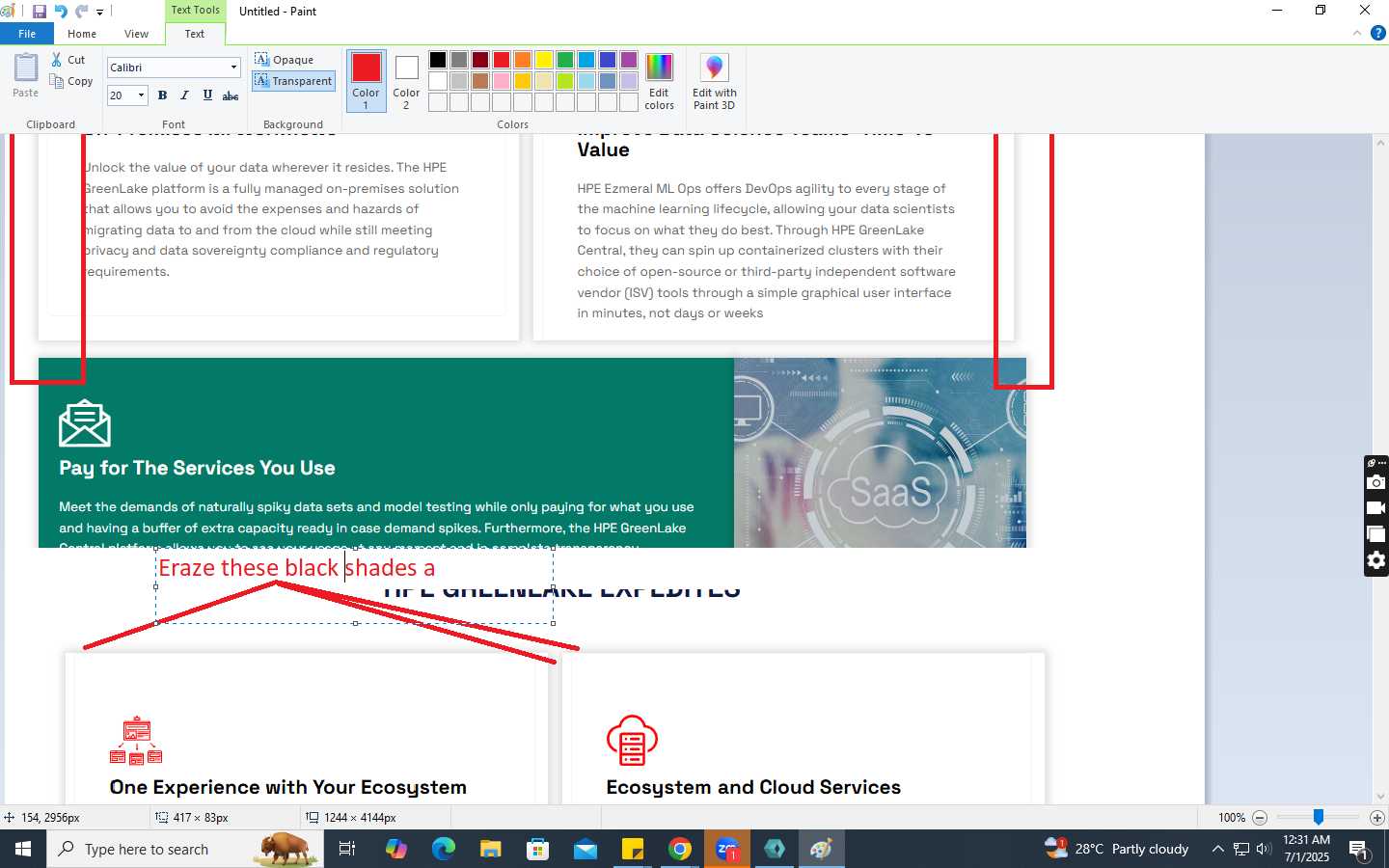Switch to the Home ribbon tab
Screen dimensions: 1389x868
pyautogui.click(x=82, y=34)
